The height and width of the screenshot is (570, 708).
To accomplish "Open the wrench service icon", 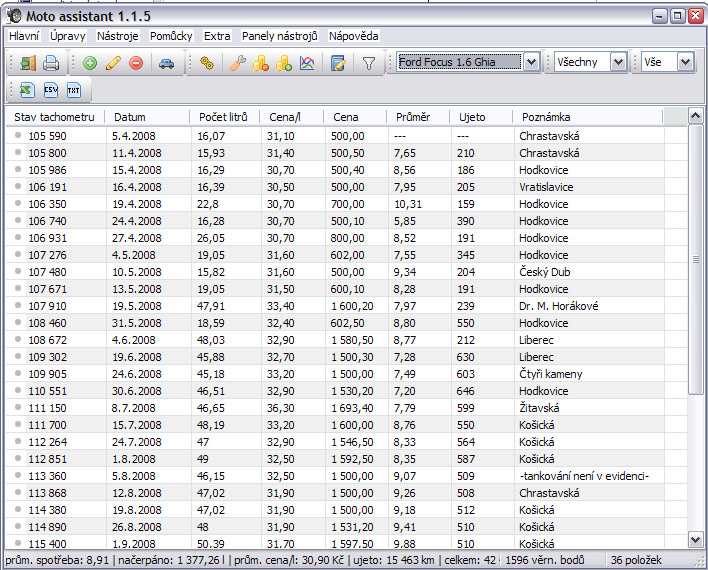I will (x=237, y=63).
